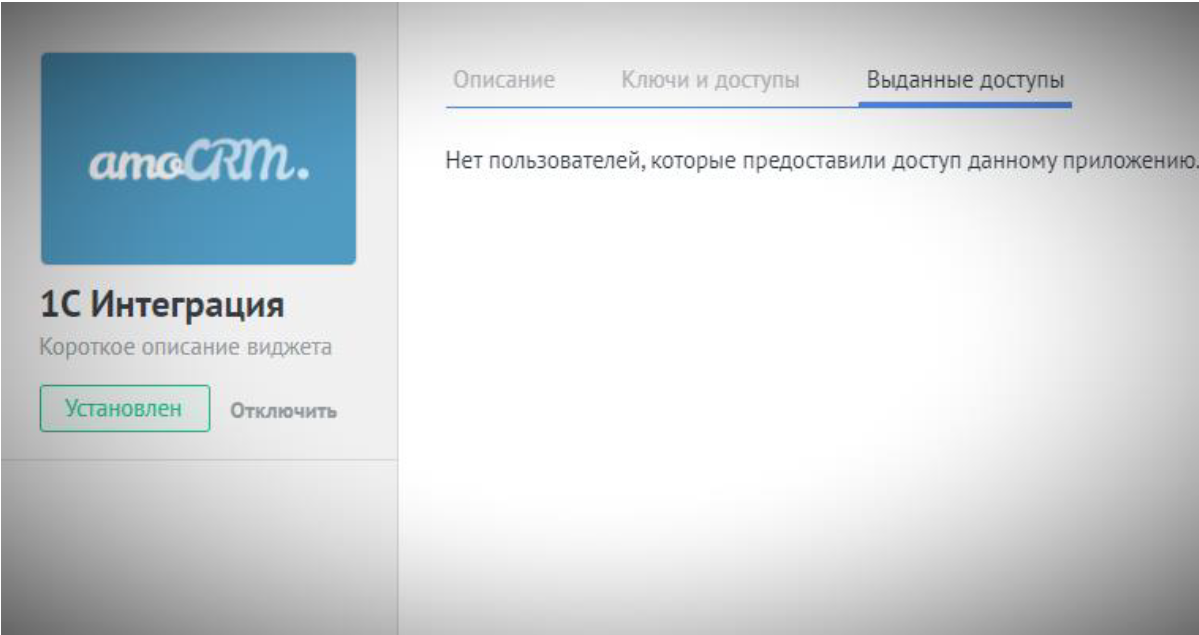Select the Выданные доступы tab

coord(965,80)
